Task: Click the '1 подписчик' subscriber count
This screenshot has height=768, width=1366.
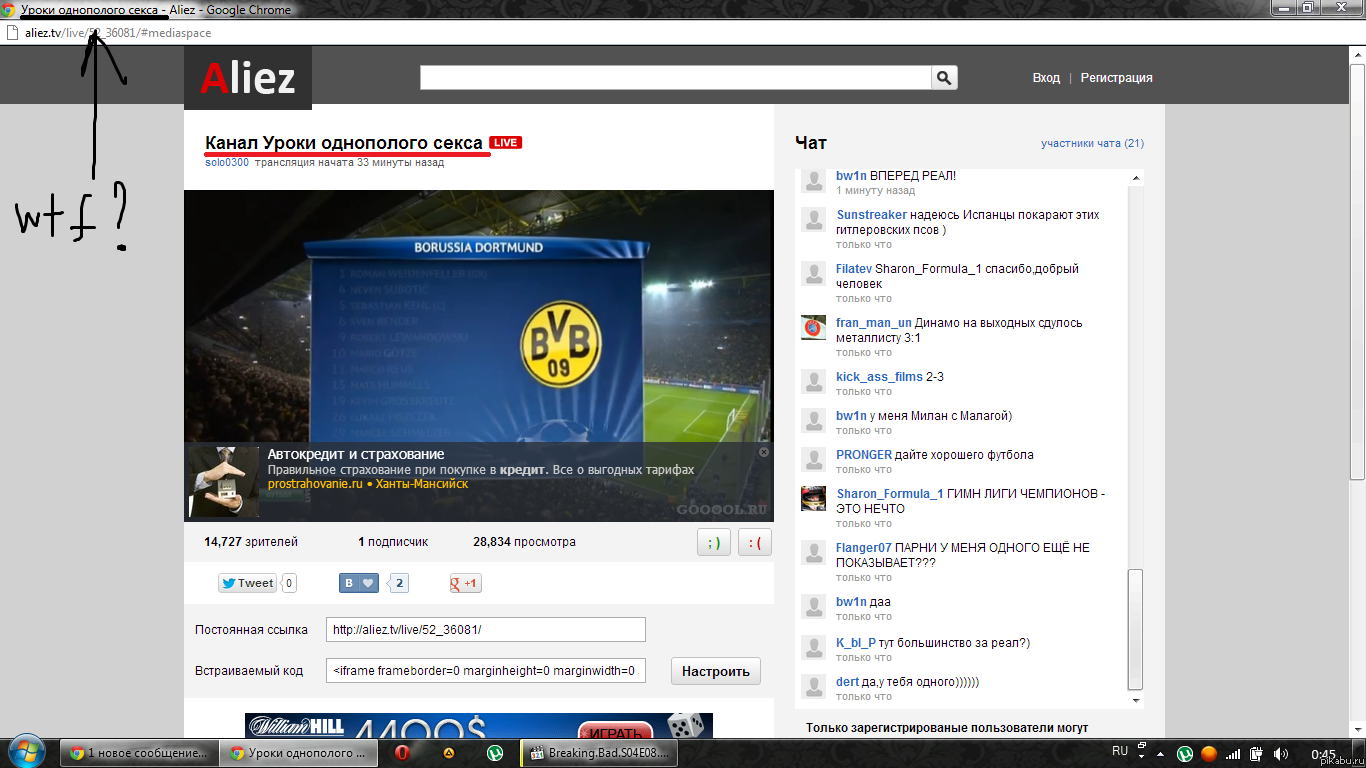Action: [393, 542]
